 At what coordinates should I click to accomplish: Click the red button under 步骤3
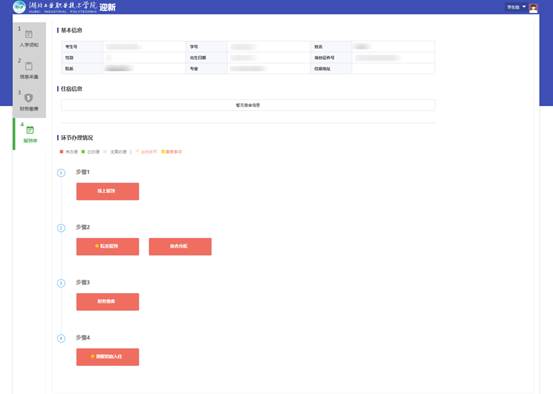(x=108, y=302)
